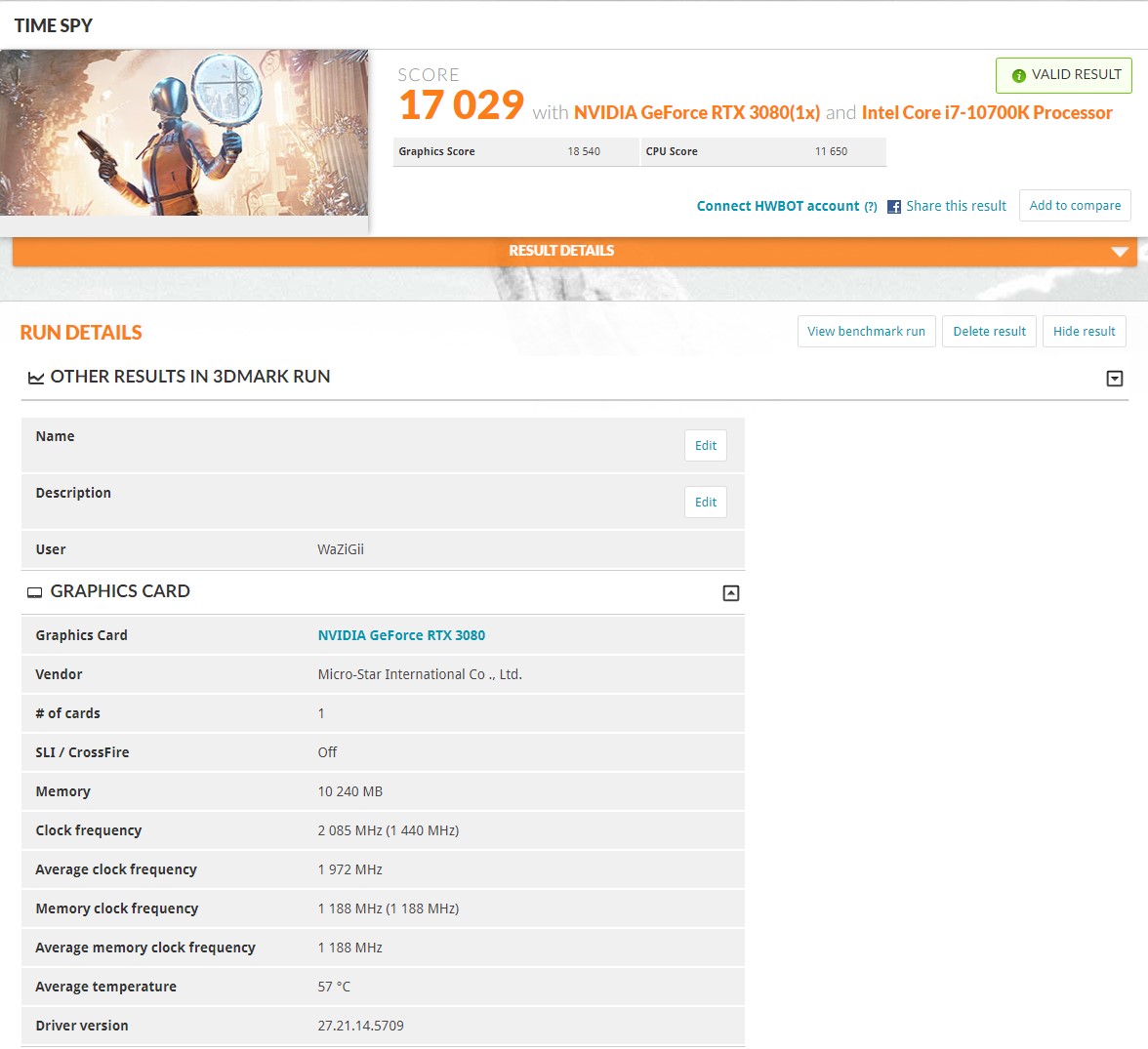This screenshot has width=1148, height=1049.
Task: Click Hide result button
Action: point(1085,331)
